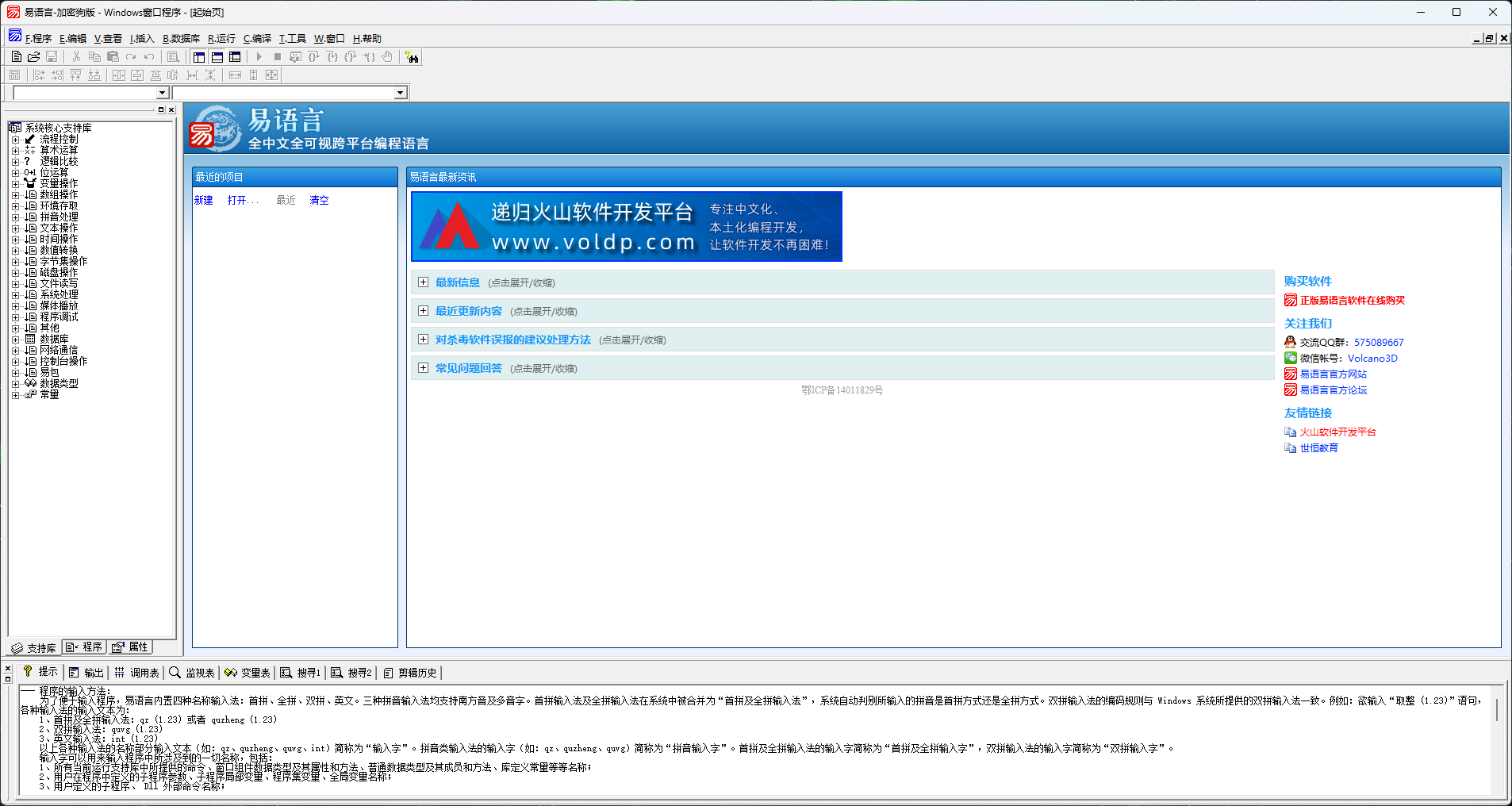Screen dimensions: 1512x806
Task: Click the New file toolbar icon
Action: pyautogui.click(x=16, y=57)
